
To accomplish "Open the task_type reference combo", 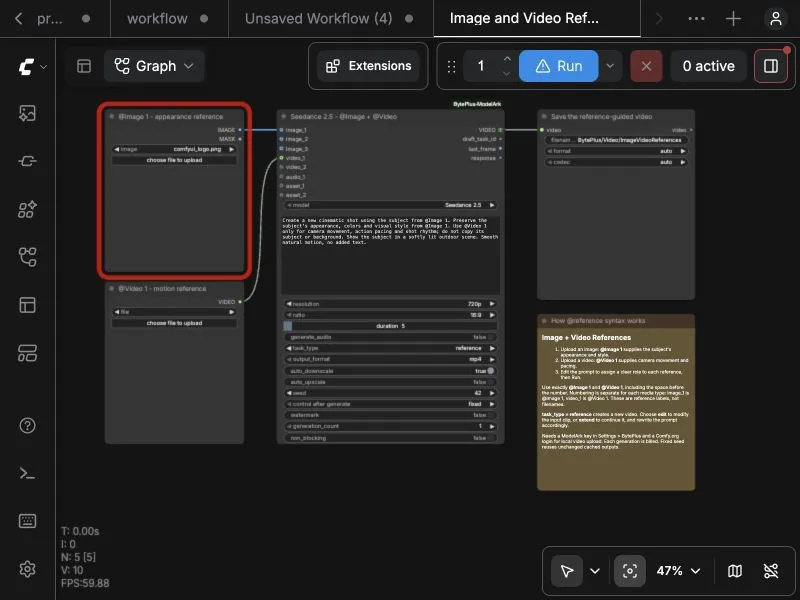I will tap(390, 348).
